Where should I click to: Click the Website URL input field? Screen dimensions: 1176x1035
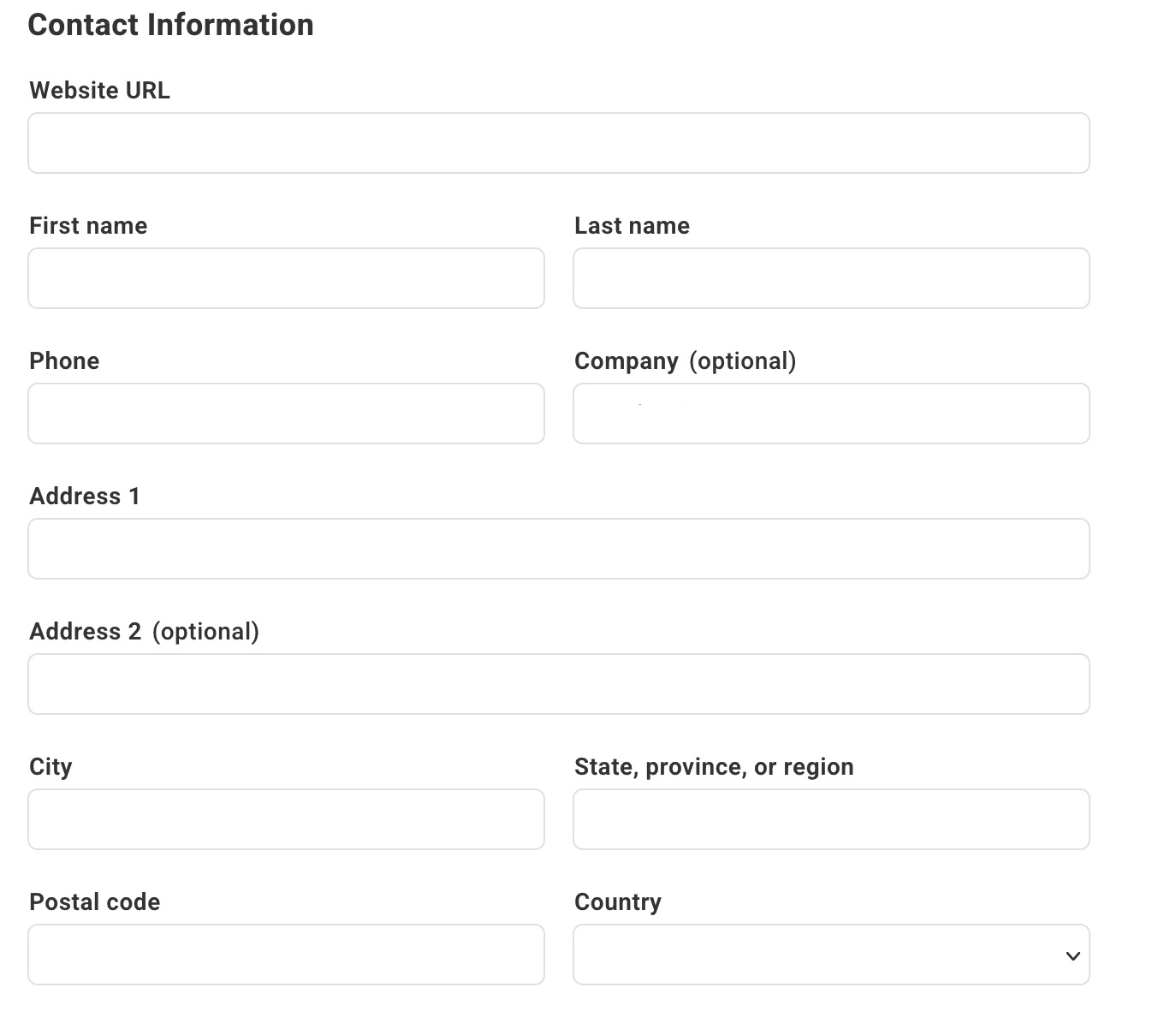(x=558, y=143)
